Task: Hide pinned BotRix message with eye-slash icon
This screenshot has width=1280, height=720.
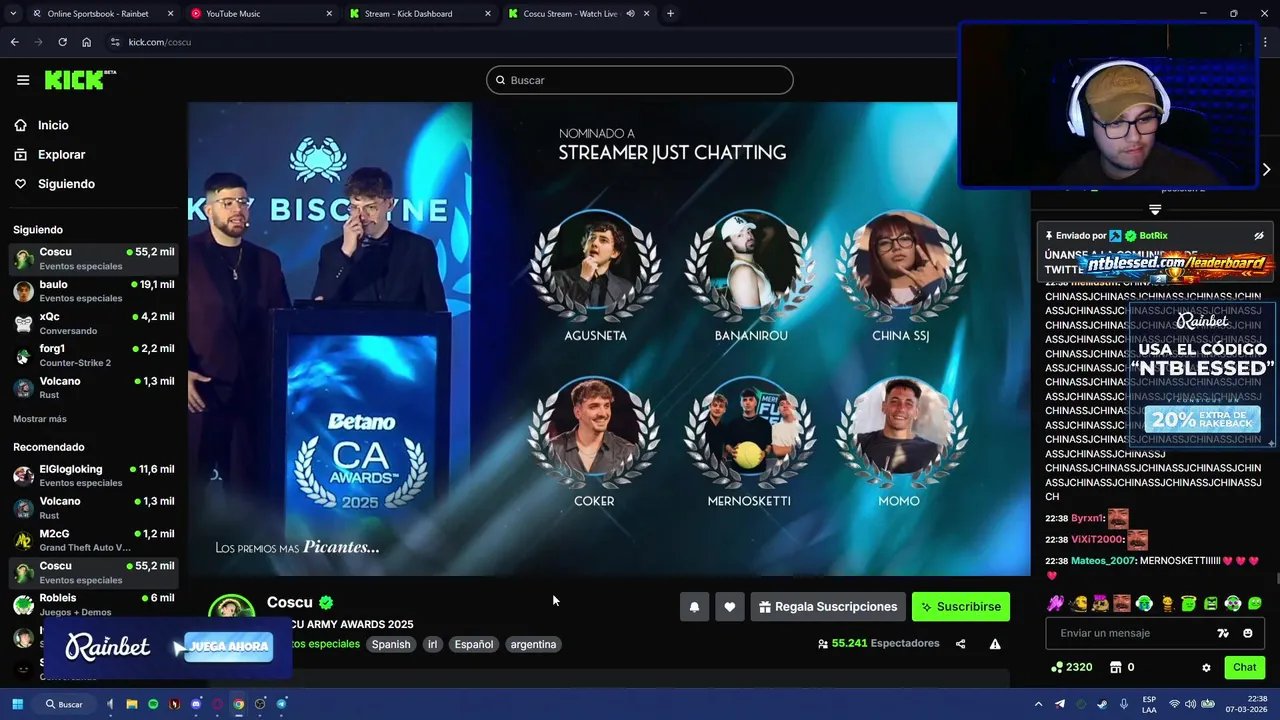Action: pos(1259,236)
